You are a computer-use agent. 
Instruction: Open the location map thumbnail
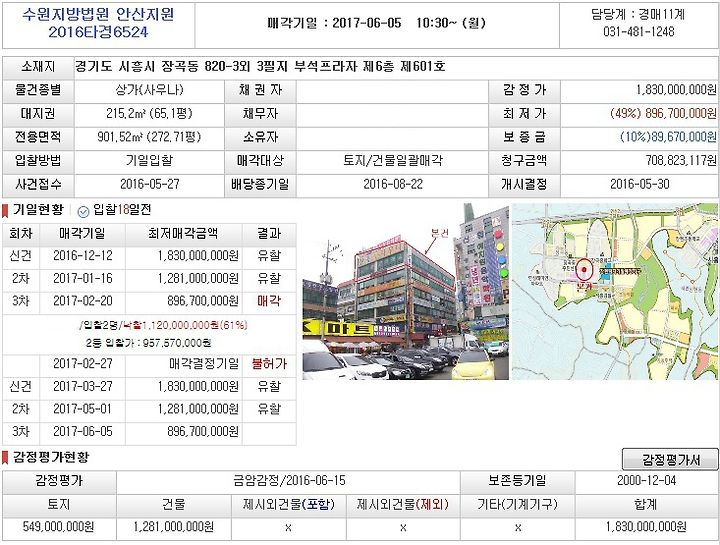615,291
